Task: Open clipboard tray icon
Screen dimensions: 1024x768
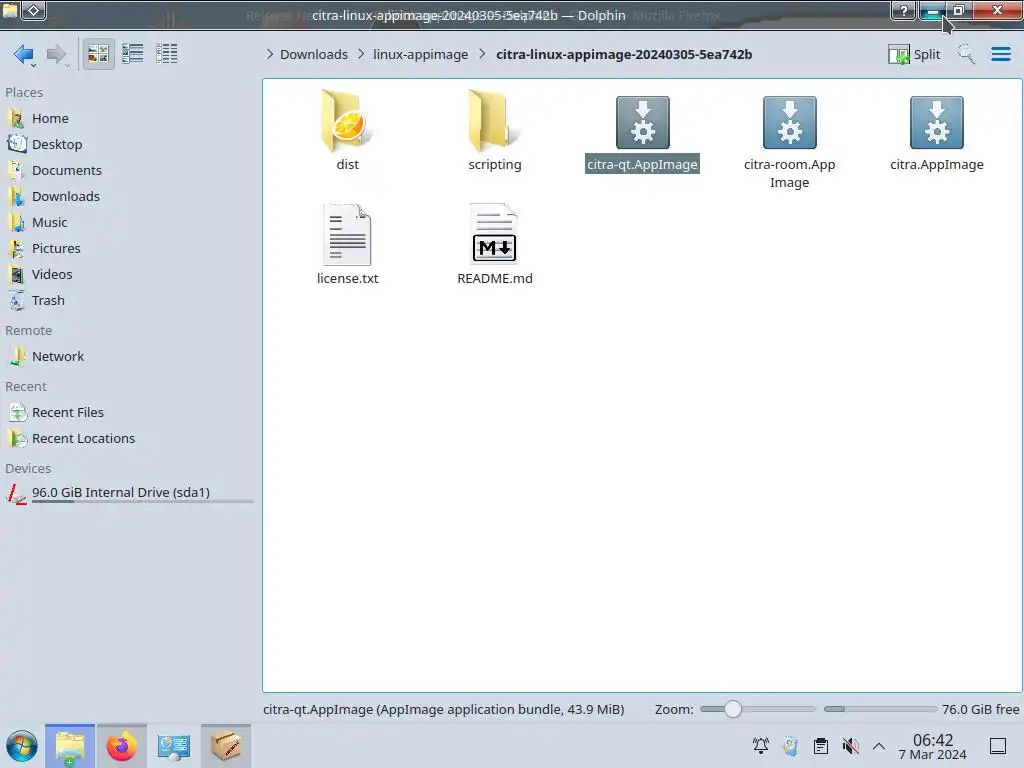Action: coord(821,746)
